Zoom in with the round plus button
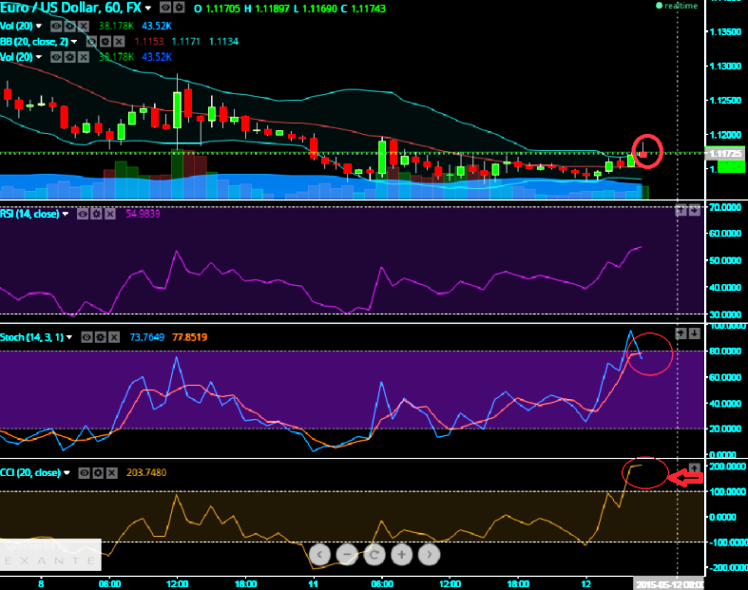Image resolution: width=748 pixels, height=590 pixels. tap(402, 555)
